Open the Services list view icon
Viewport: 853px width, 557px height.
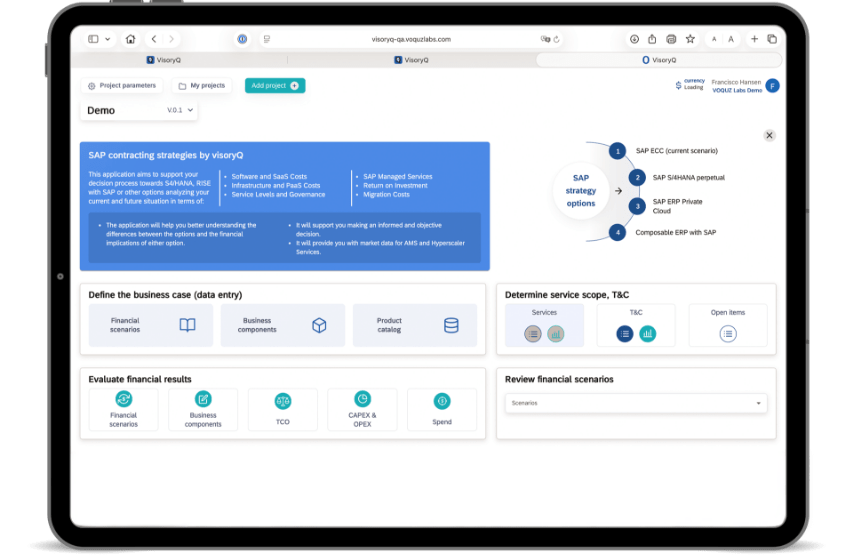click(533, 333)
